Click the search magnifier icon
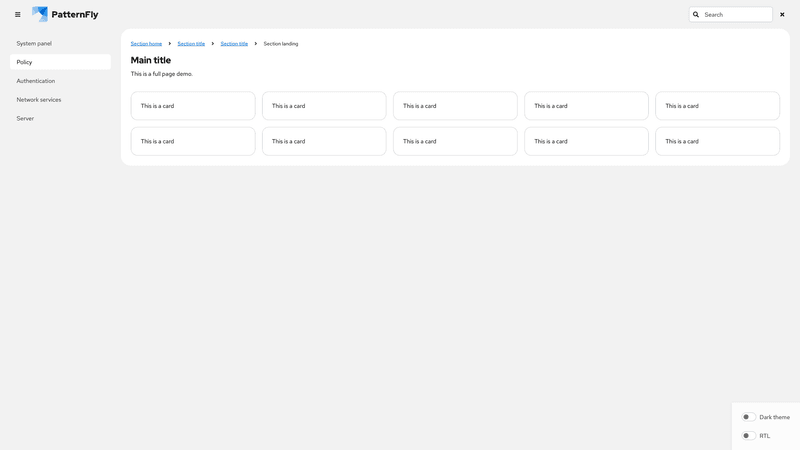This screenshot has height=450, width=800. coord(696,15)
